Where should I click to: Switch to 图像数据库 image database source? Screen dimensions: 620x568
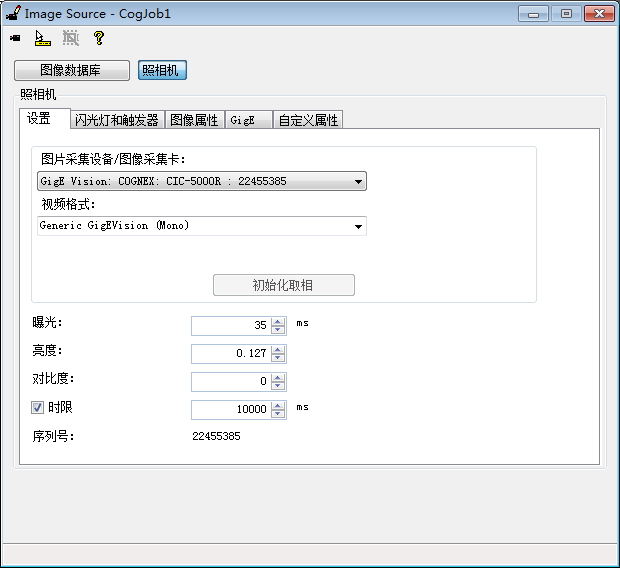pyautogui.click(x=72, y=70)
